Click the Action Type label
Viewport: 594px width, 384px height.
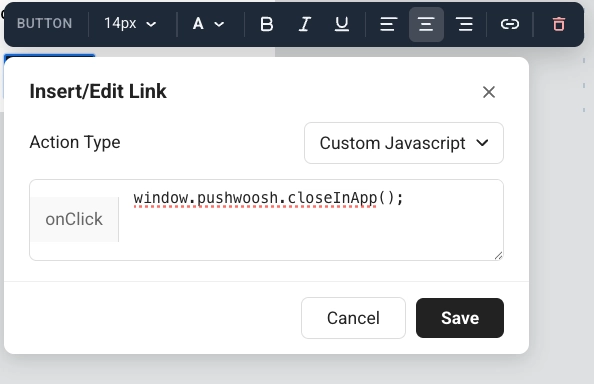(75, 142)
